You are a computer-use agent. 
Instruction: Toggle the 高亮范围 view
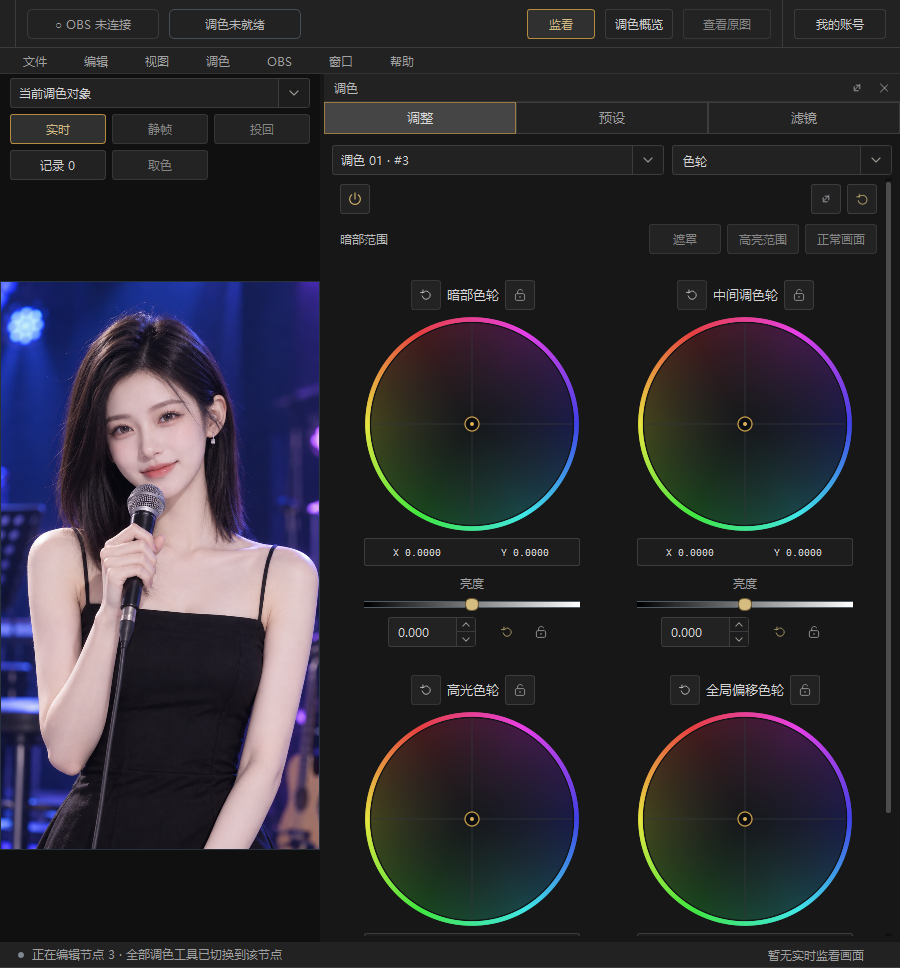763,240
